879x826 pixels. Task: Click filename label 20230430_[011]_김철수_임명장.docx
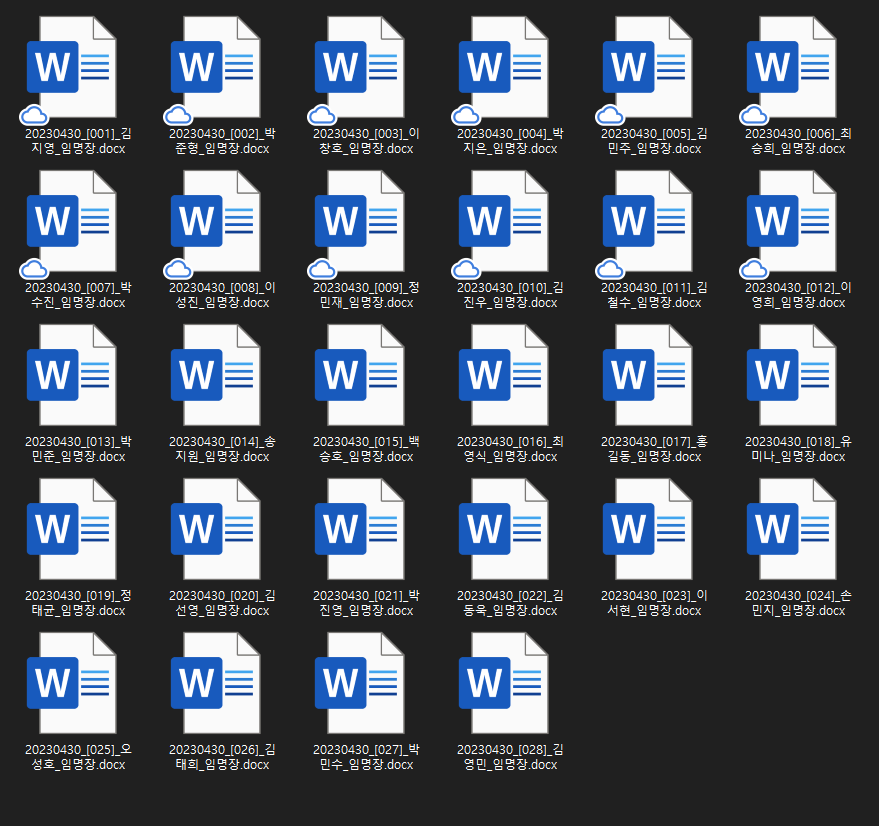654,295
